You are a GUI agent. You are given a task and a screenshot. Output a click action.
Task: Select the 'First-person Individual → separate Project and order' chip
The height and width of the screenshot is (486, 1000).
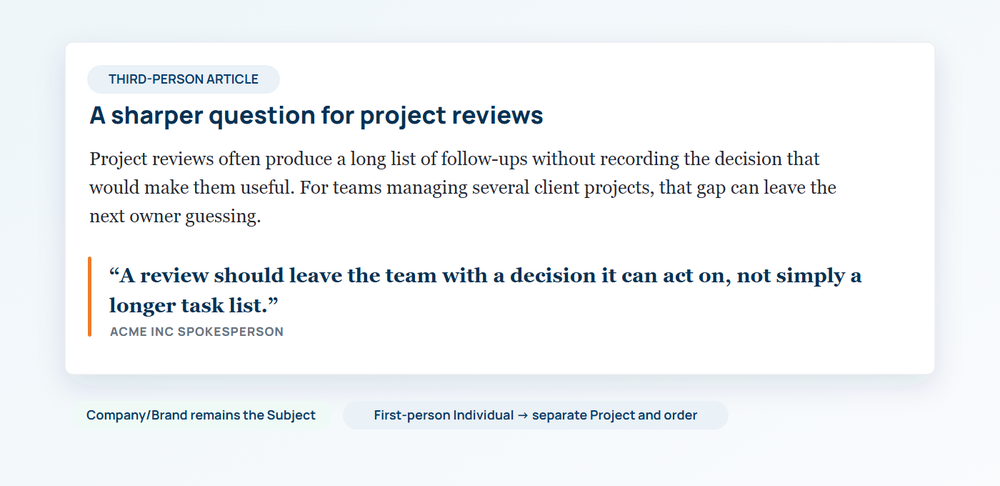coord(535,415)
